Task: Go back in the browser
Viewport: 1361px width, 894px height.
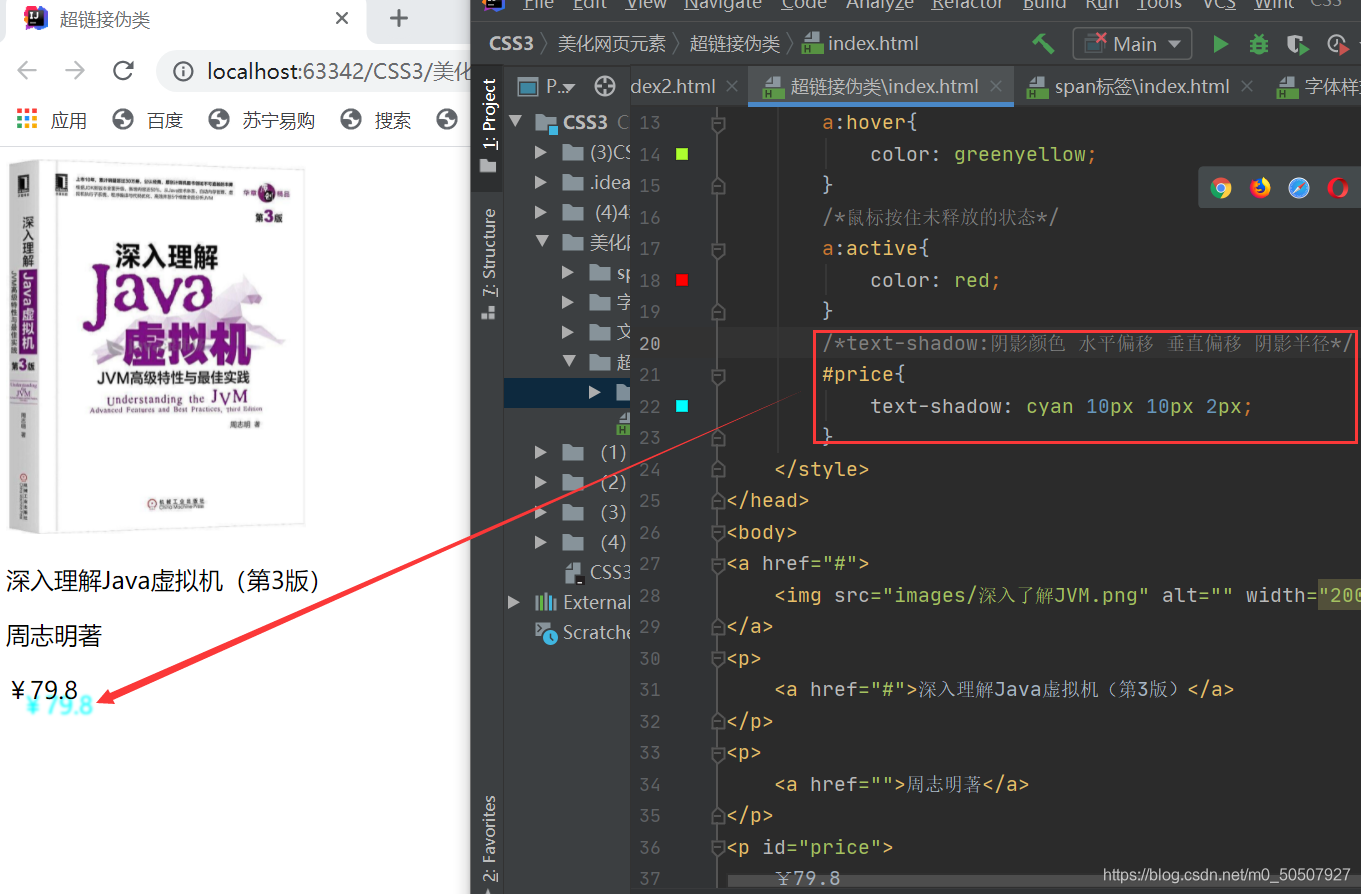Action: click(27, 70)
